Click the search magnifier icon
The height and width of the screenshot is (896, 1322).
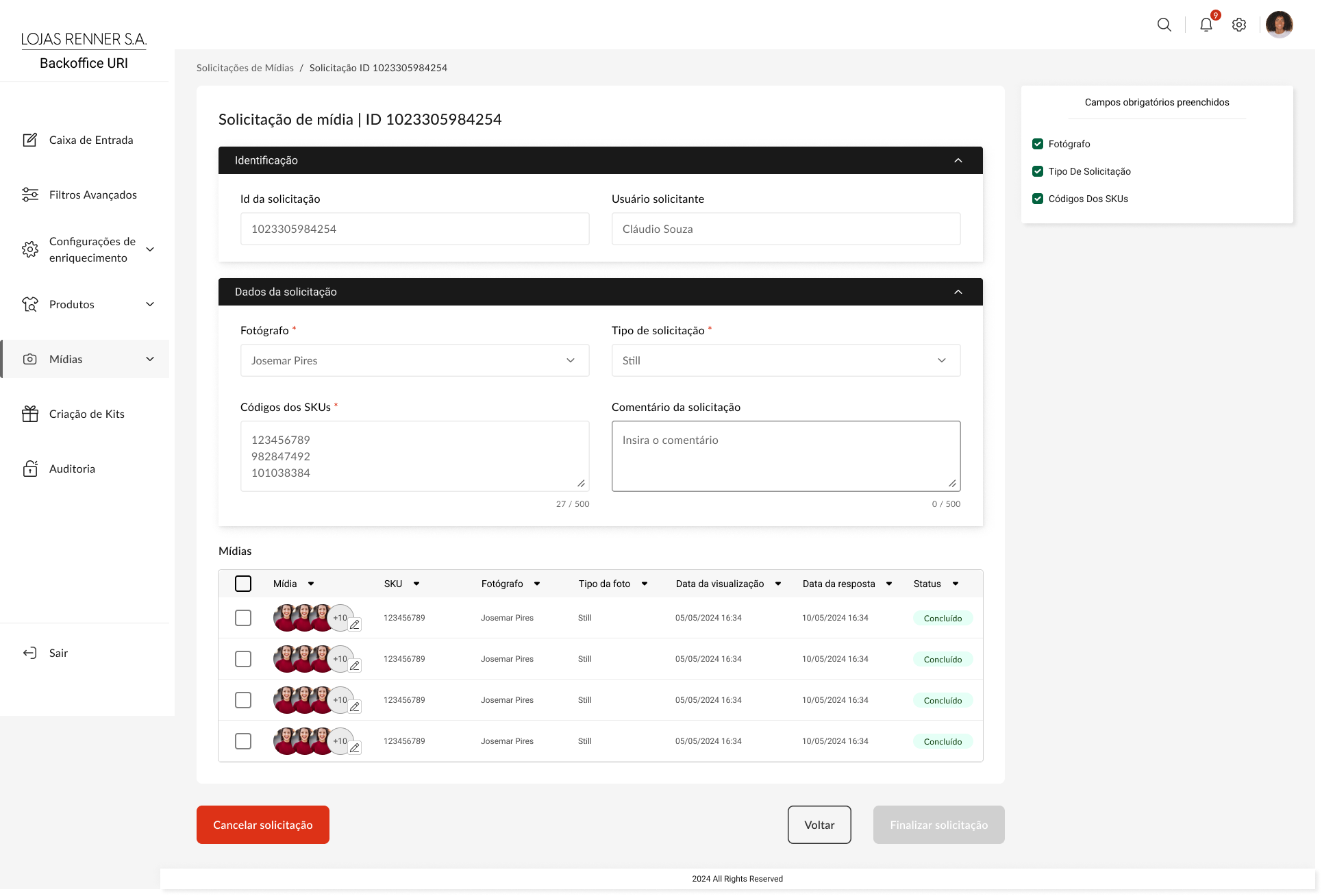(1164, 25)
